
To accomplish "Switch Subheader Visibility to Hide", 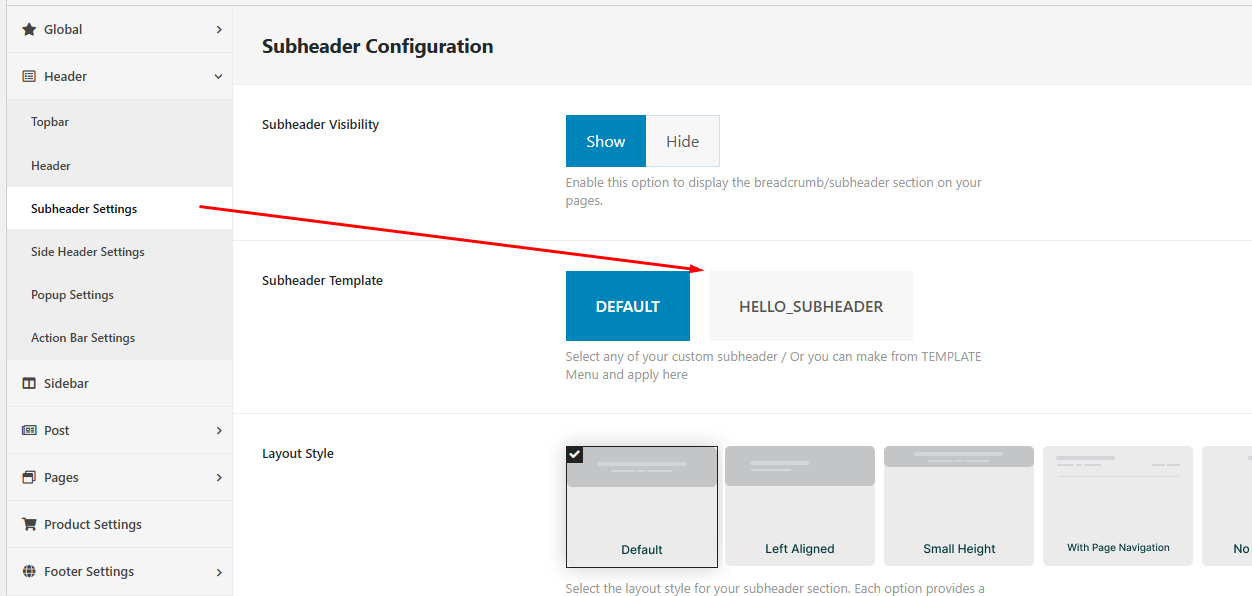I will [x=682, y=141].
